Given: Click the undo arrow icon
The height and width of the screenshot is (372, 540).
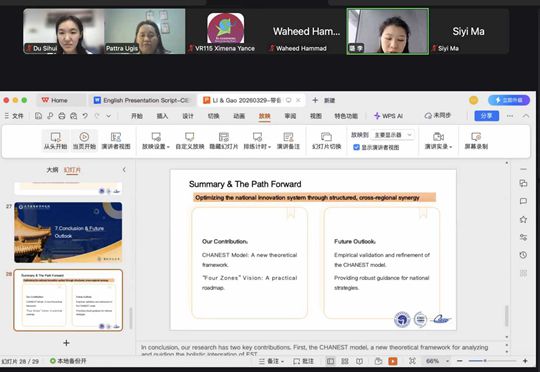Looking at the screenshot, I should point(85,116).
